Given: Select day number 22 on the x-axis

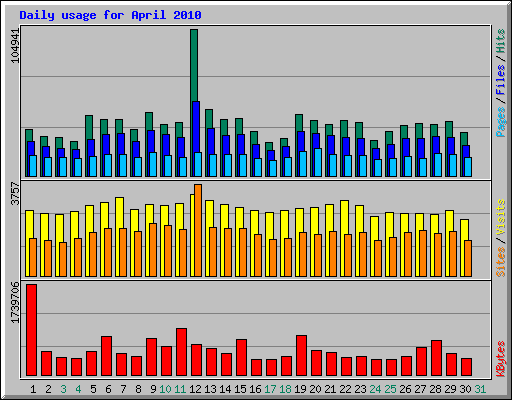Looking at the screenshot, I should click(345, 389).
